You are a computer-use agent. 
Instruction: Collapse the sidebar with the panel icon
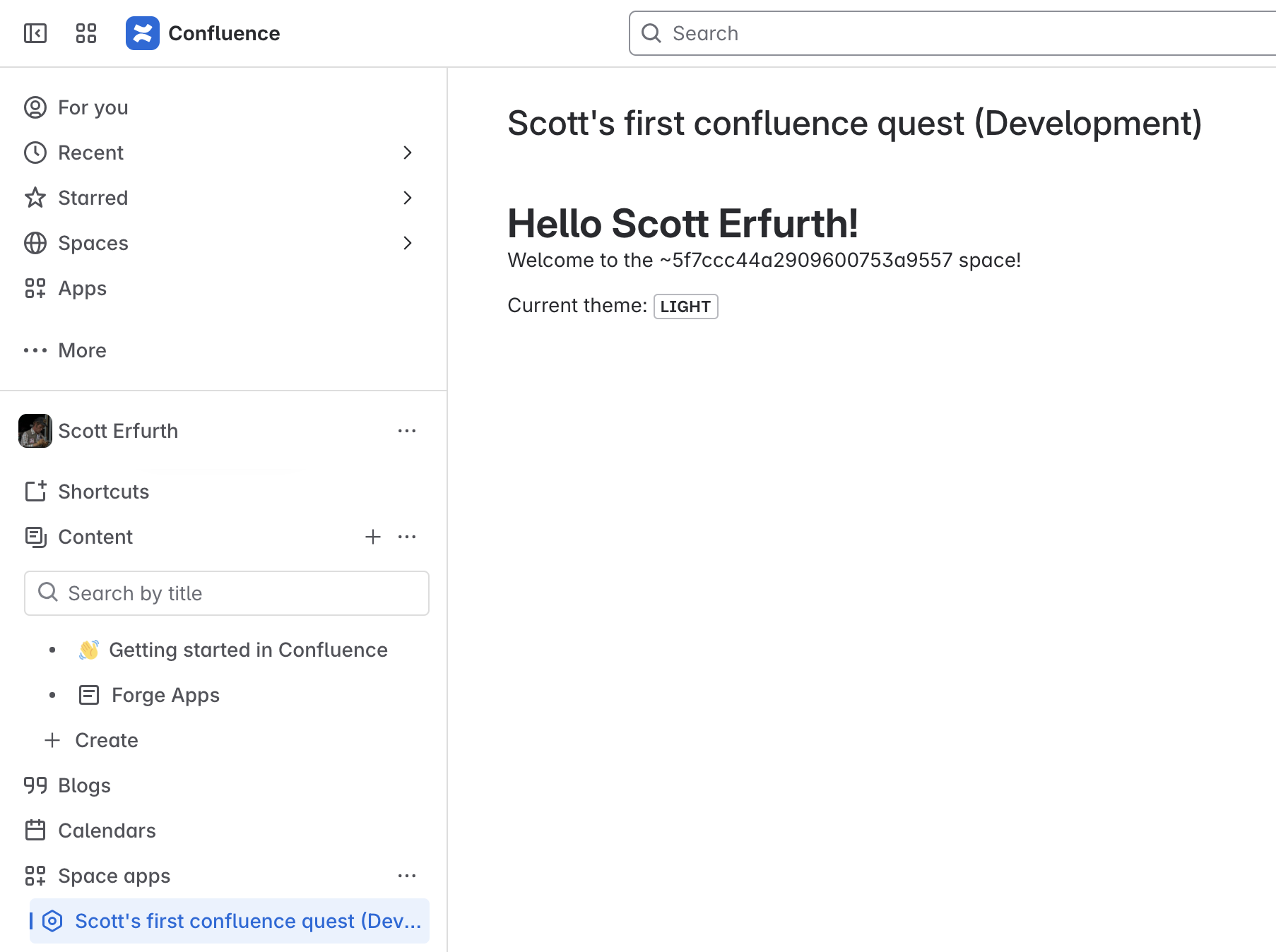click(x=35, y=33)
